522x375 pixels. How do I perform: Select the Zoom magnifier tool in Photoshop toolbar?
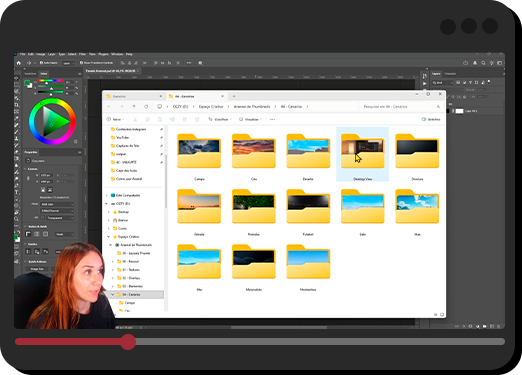click(16, 219)
